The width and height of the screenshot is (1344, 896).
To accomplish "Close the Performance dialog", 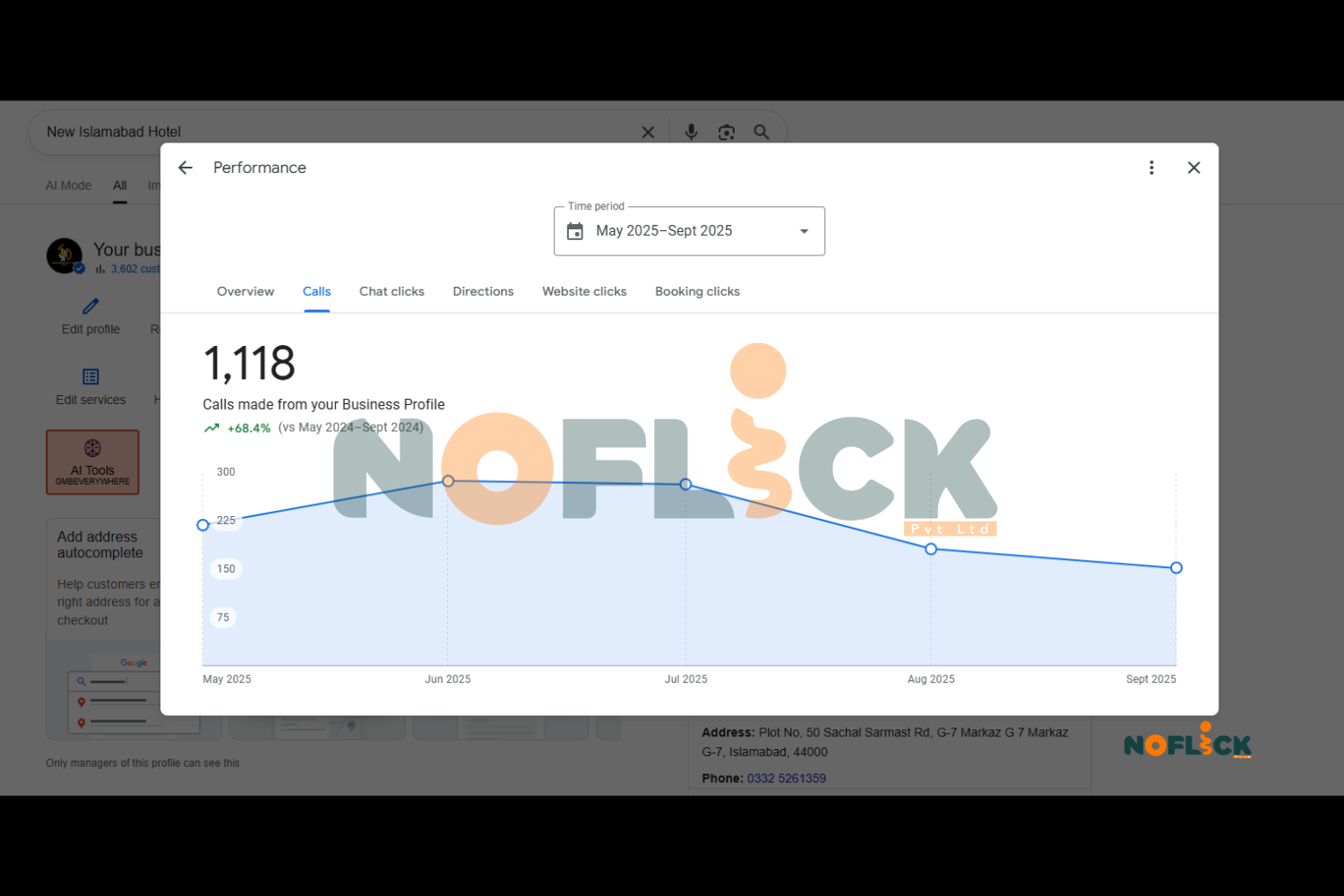I will (x=1193, y=168).
